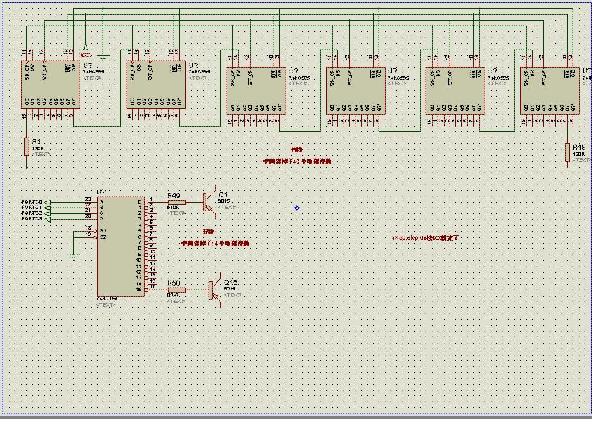The width and height of the screenshot is (603, 432).
Task: Select the chip wired to resistor R16
Action: (550, 91)
